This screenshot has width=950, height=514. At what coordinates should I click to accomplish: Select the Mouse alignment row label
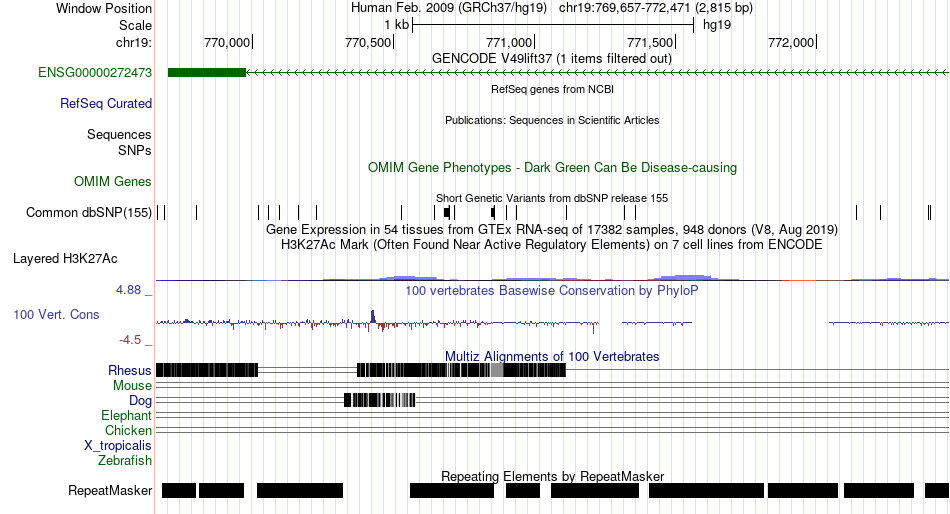132,386
